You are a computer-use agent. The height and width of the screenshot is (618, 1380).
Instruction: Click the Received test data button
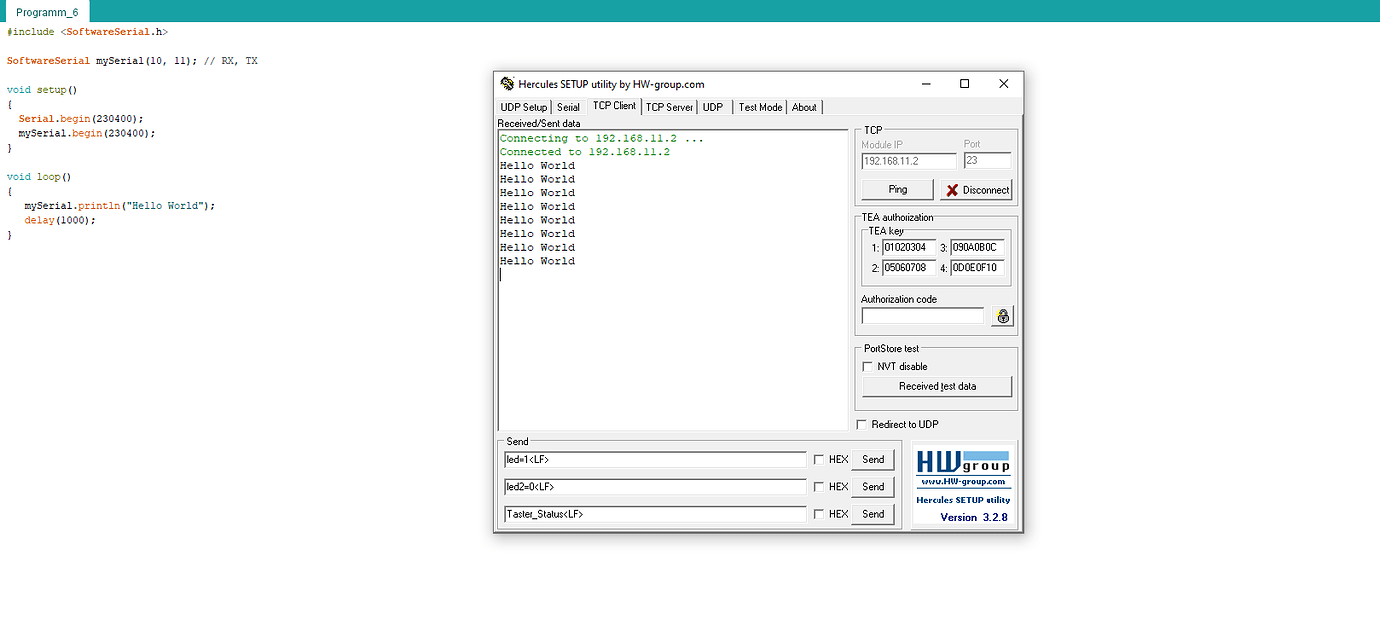pyautogui.click(x=936, y=386)
